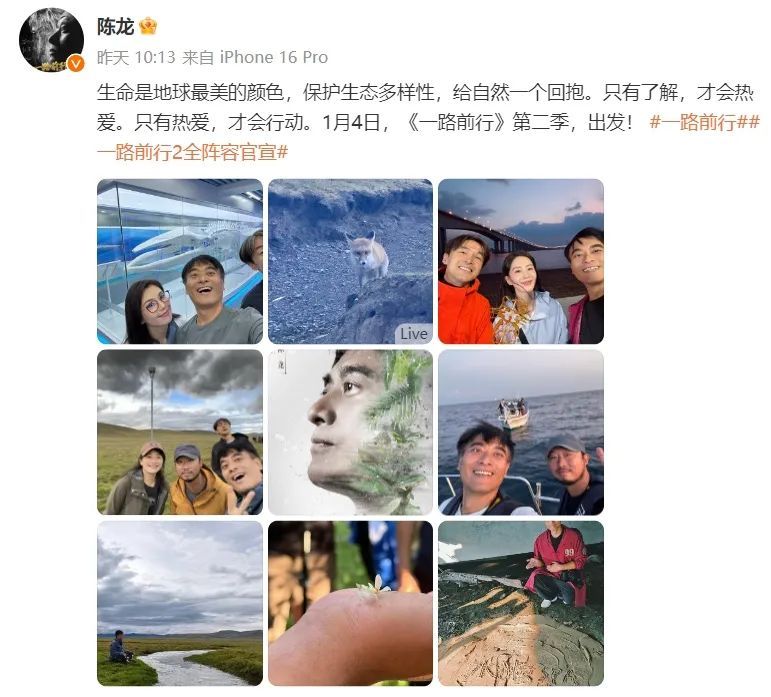Screen dimensions: 771x697
Task: Open the museum selfie photo thumbnail
Action: pos(180,261)
